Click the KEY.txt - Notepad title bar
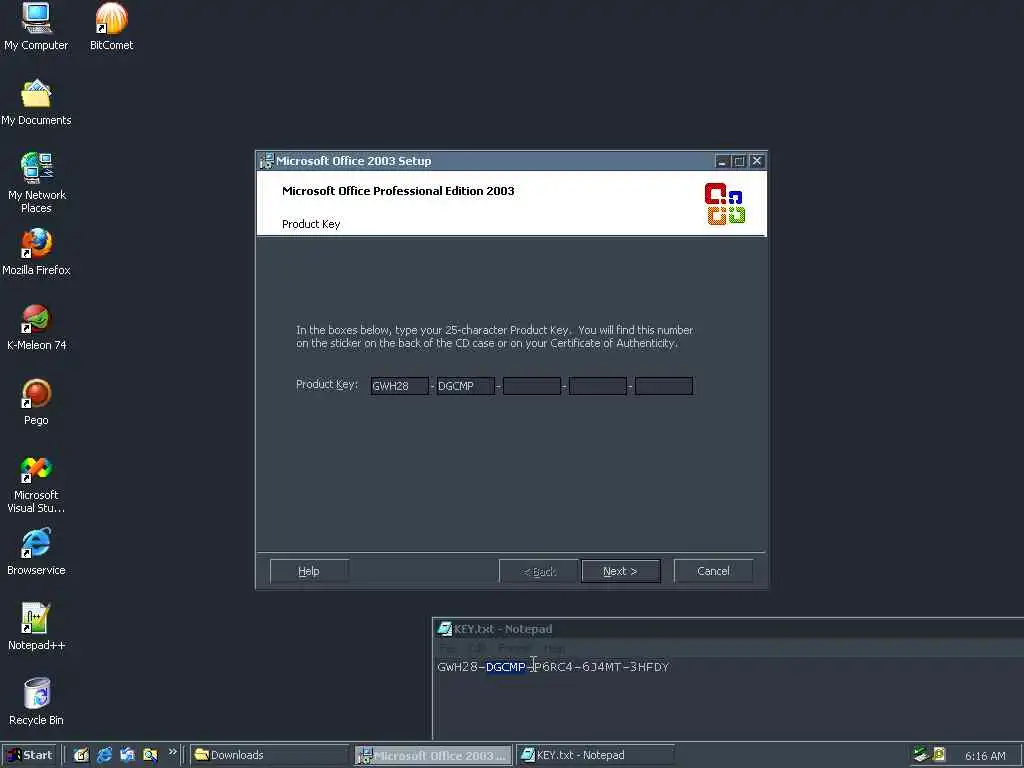 (x=728, y=629)
